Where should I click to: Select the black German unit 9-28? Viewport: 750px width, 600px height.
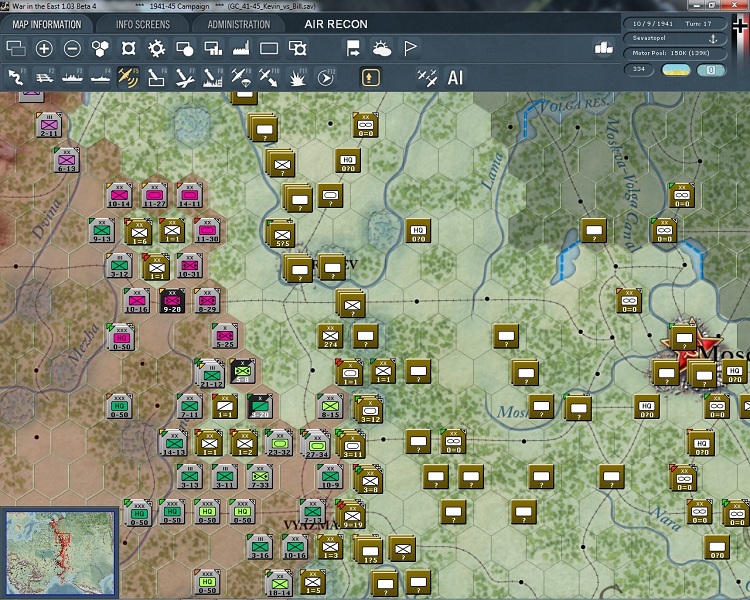pos(172,301)
